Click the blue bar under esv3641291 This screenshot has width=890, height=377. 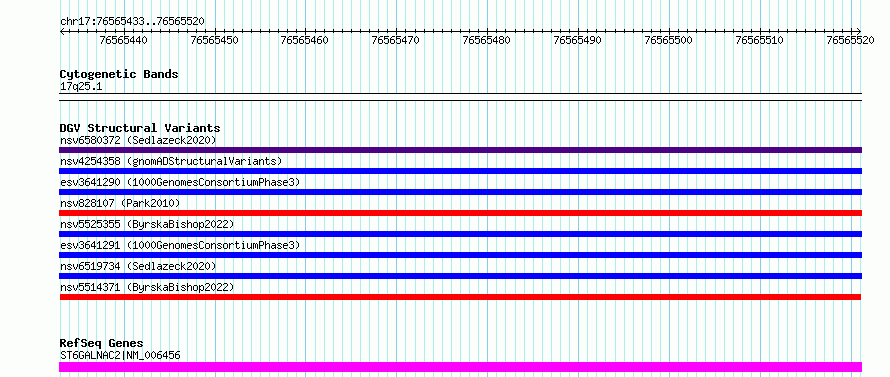(460, 255)
